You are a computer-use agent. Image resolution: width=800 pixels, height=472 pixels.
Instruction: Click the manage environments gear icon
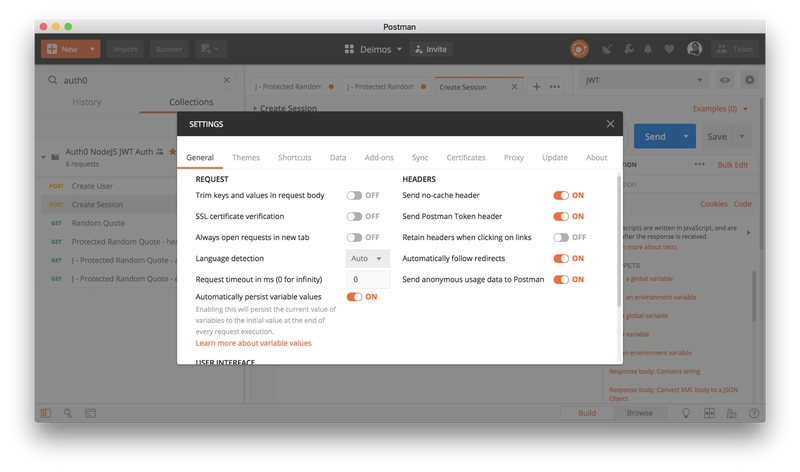click(749, 80)
